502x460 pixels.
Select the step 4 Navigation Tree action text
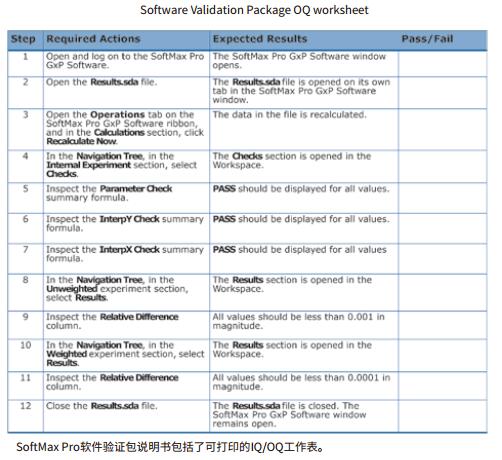click(122, 165)
